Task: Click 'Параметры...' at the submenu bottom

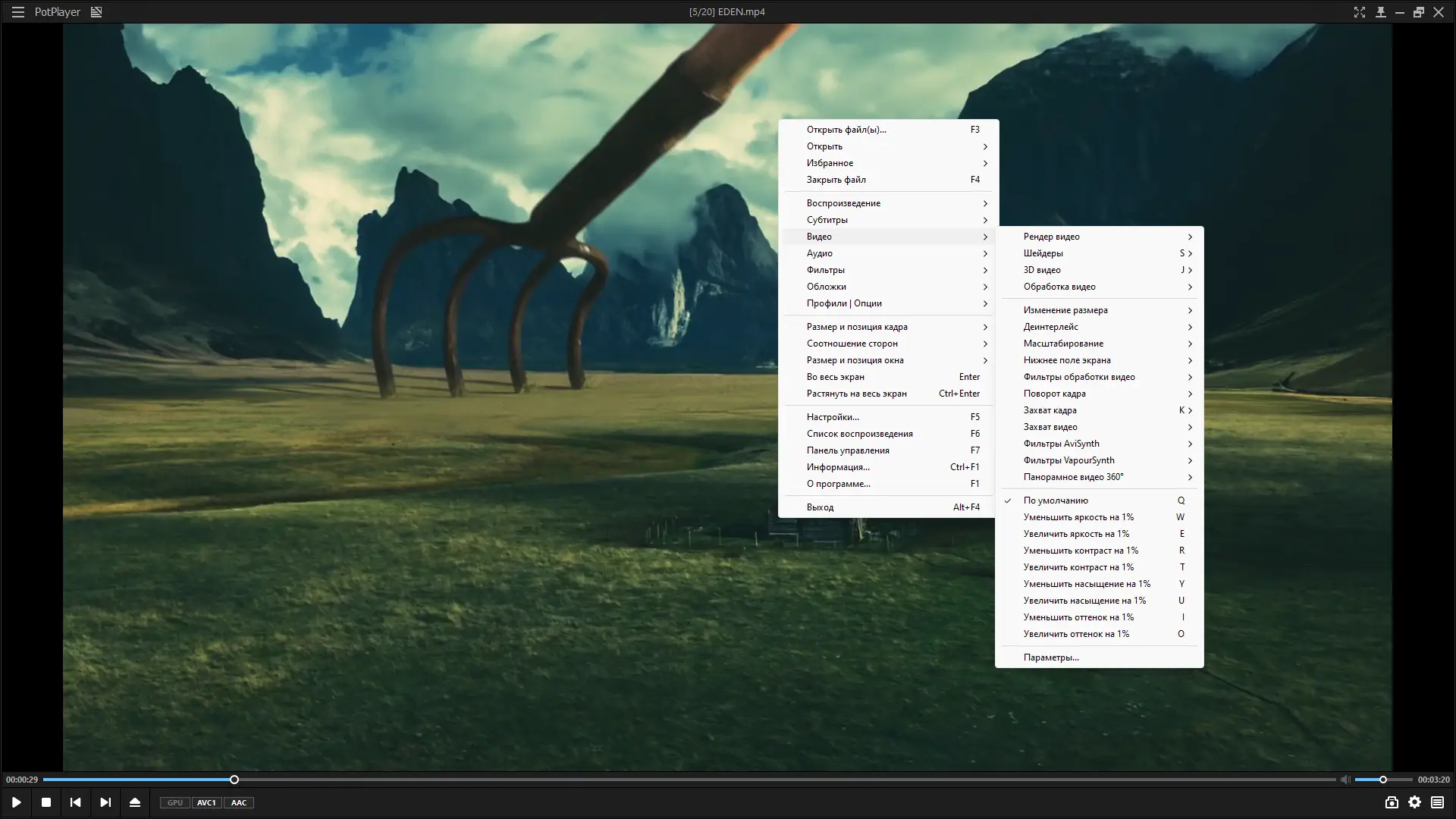Action: pyautogui.click(x=1051, y=657)
